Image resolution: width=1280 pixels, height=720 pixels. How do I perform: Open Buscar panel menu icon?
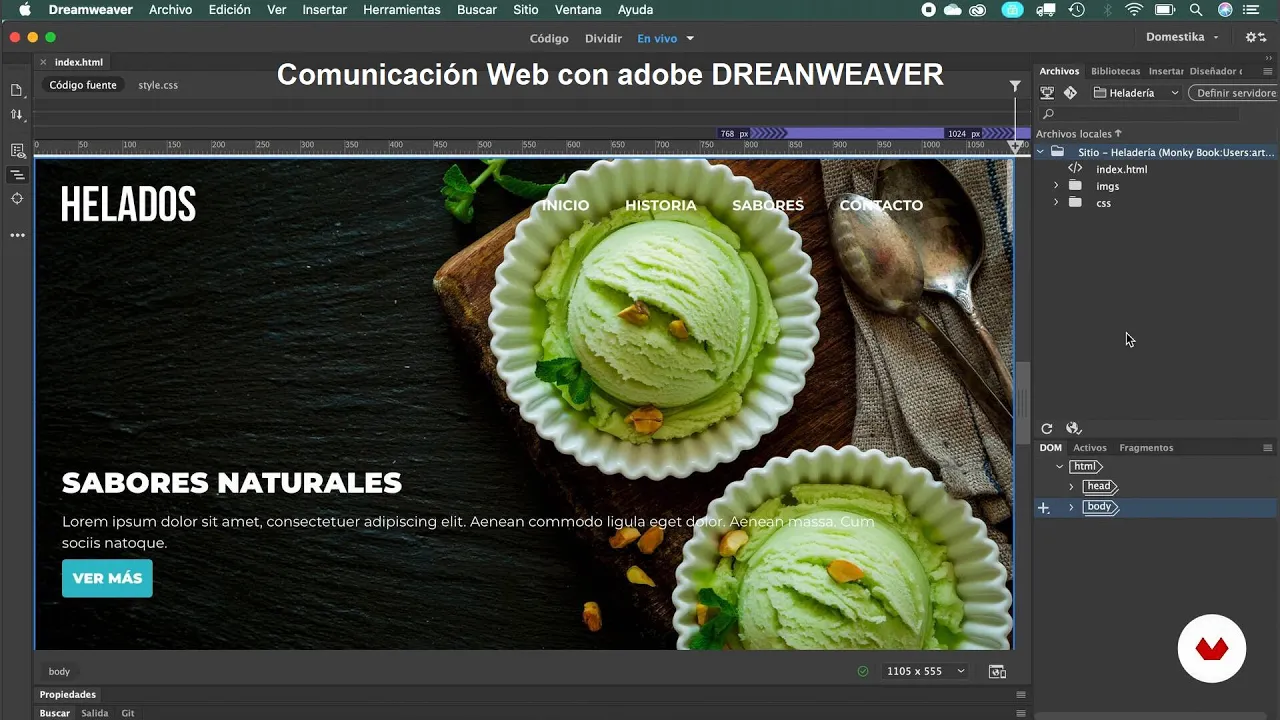point(1021,713)
